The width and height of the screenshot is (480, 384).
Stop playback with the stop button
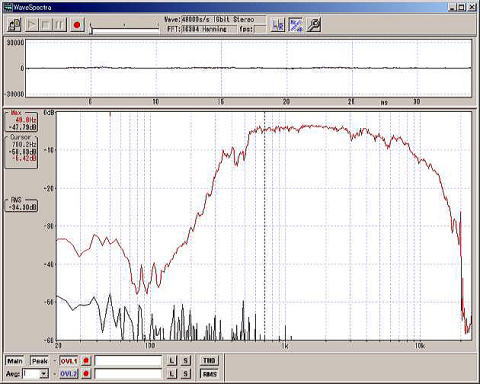(x=46, y=25)
